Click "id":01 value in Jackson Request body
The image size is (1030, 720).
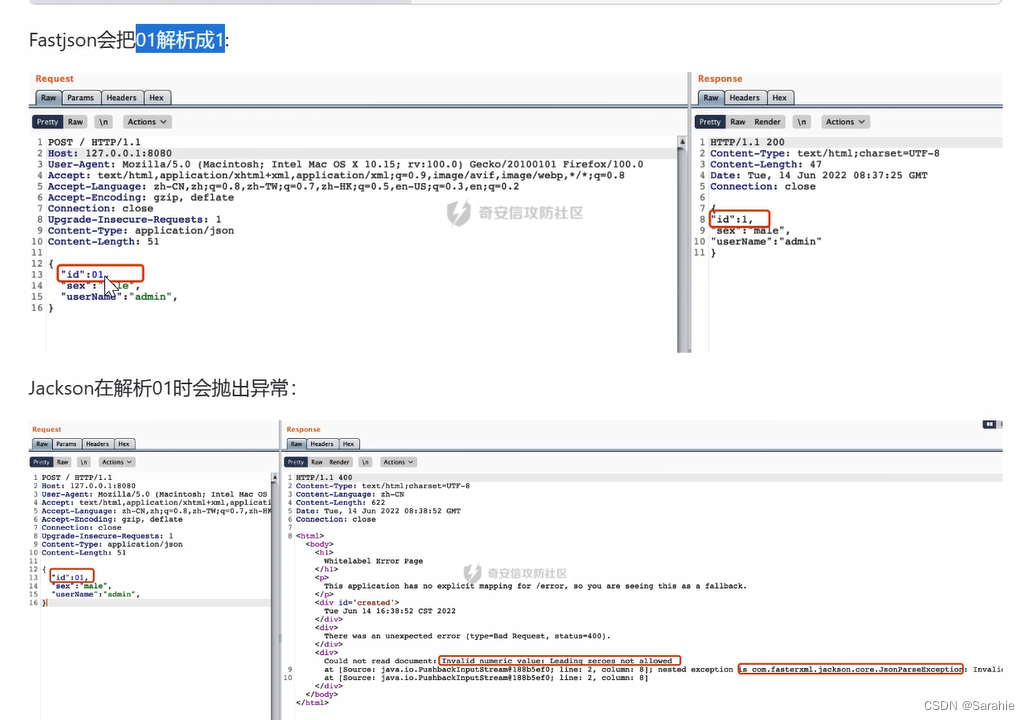pyautogui.click(x=69, y=577)
